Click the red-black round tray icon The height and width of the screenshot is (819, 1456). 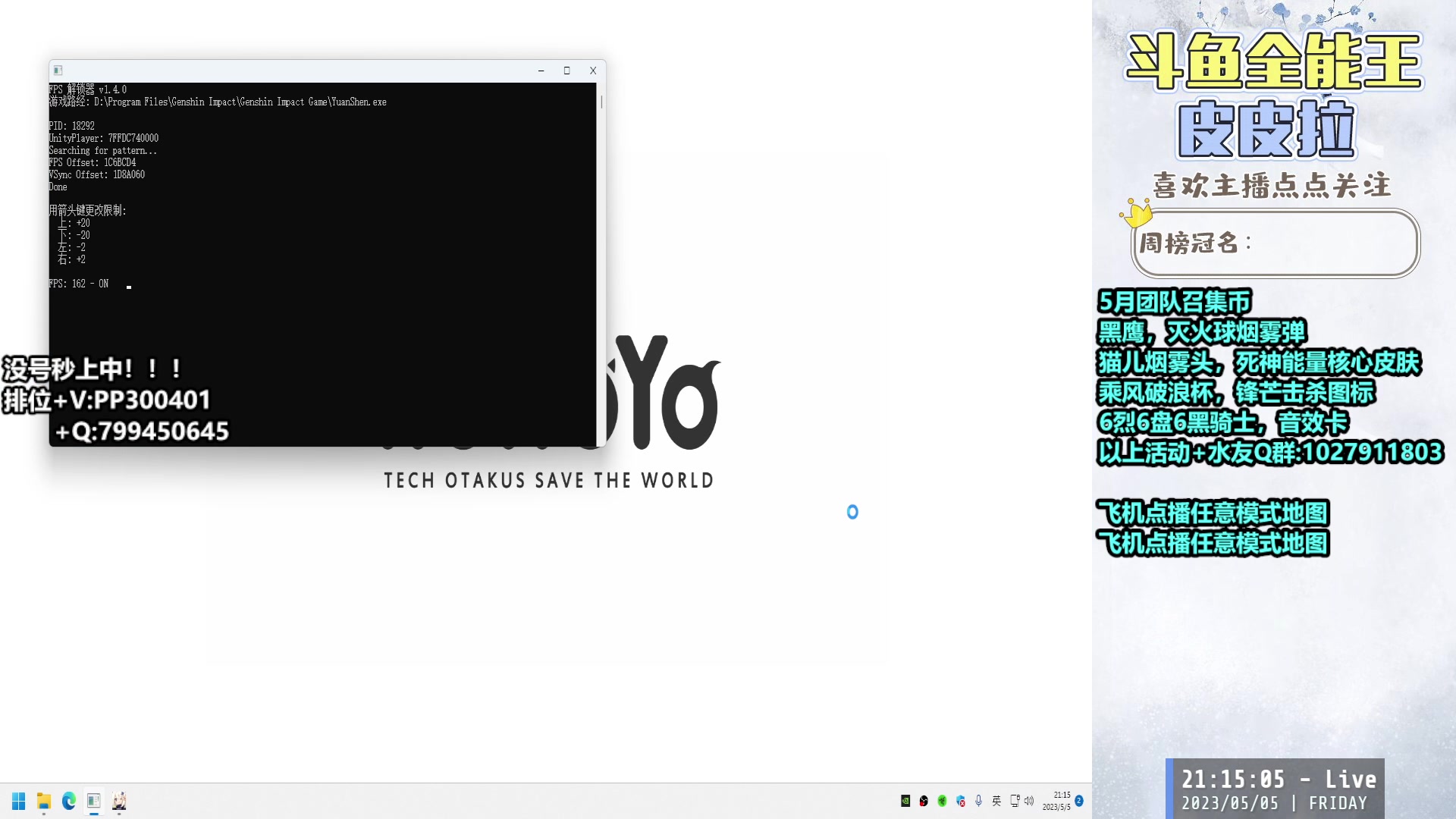(x=924, y=801)
